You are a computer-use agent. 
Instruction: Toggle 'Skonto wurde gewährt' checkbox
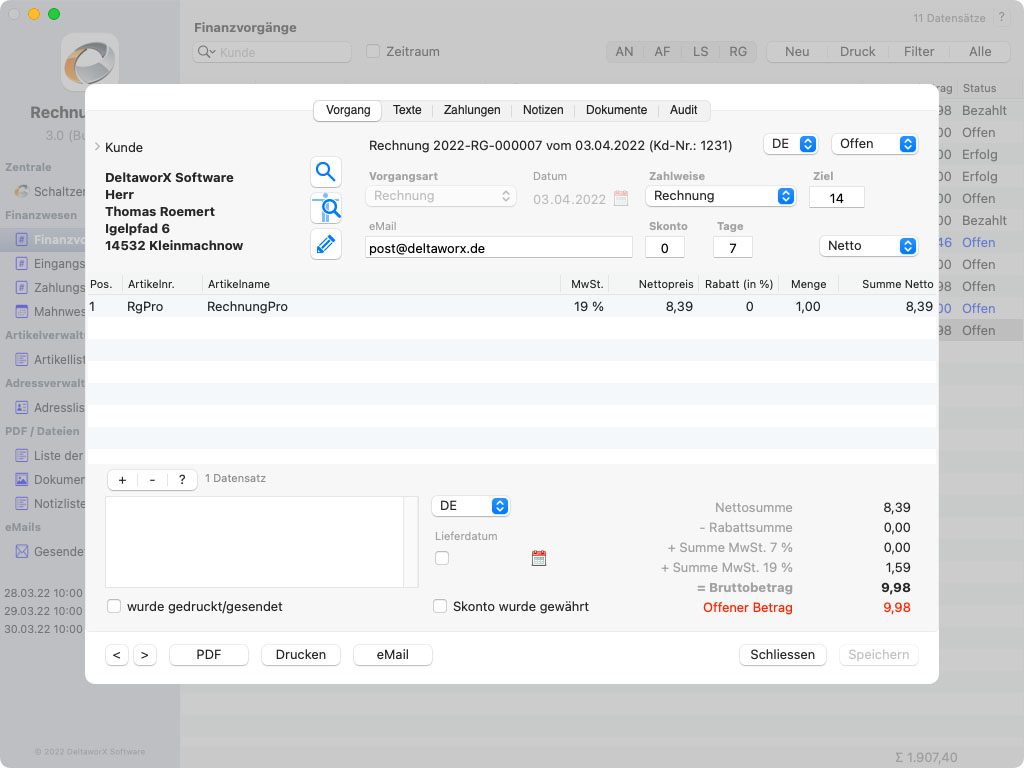440,606
